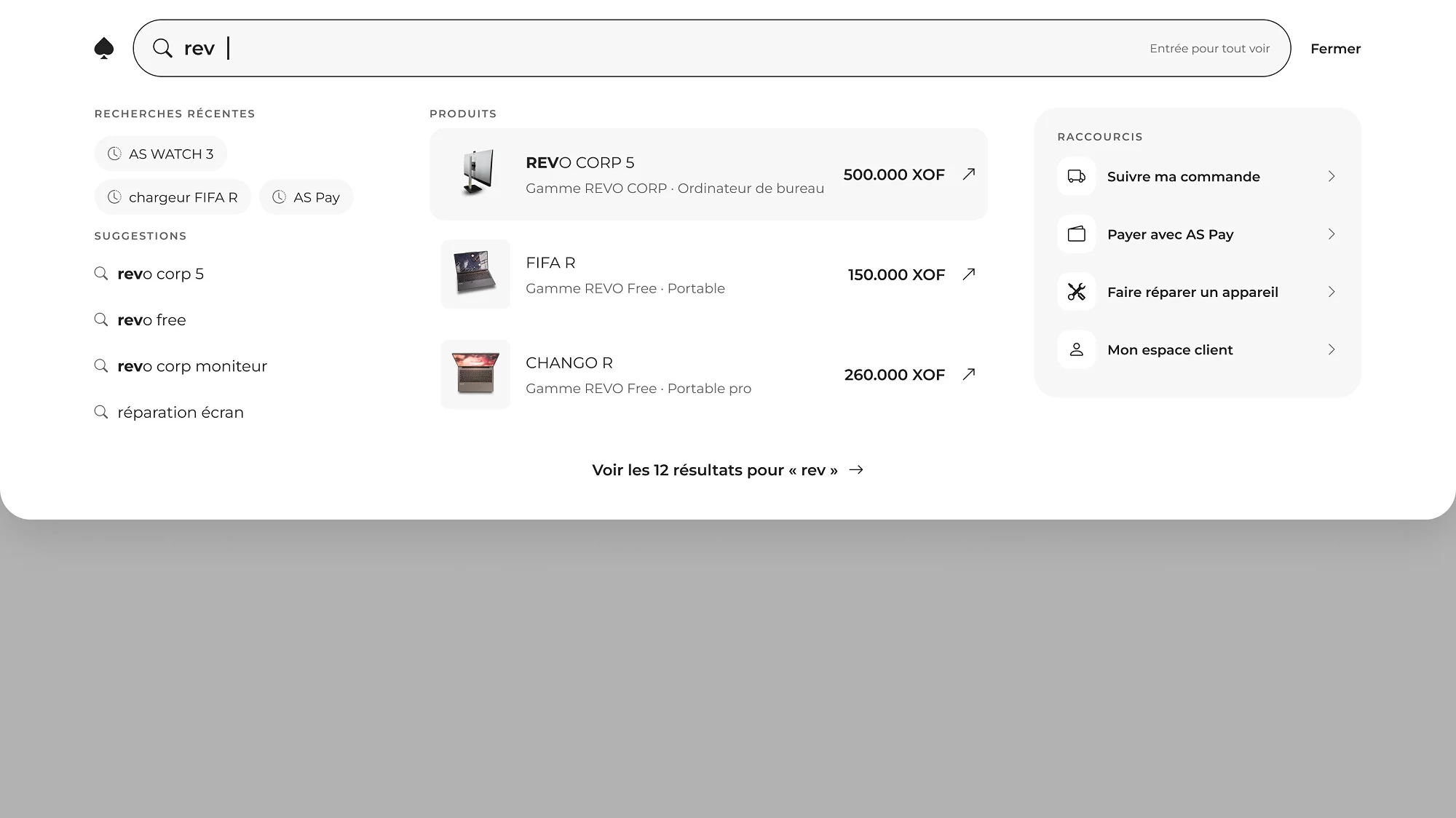Viewport: 1456px width, 818px height.
Task: Click the spade logo icon
Action: tap(104, 48)
